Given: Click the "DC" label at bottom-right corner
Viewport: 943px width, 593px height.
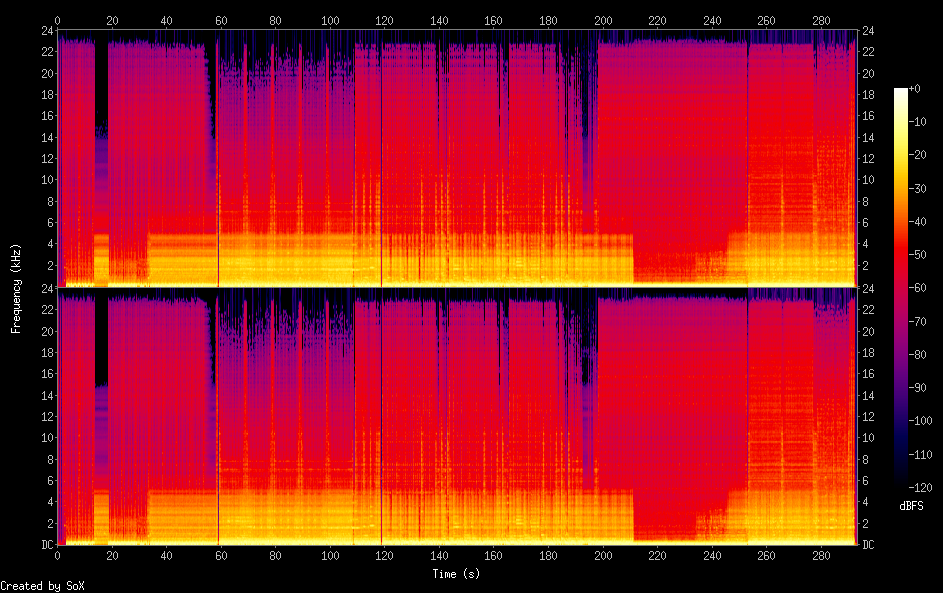Looking at the screenshot, I should pos(869,545).
